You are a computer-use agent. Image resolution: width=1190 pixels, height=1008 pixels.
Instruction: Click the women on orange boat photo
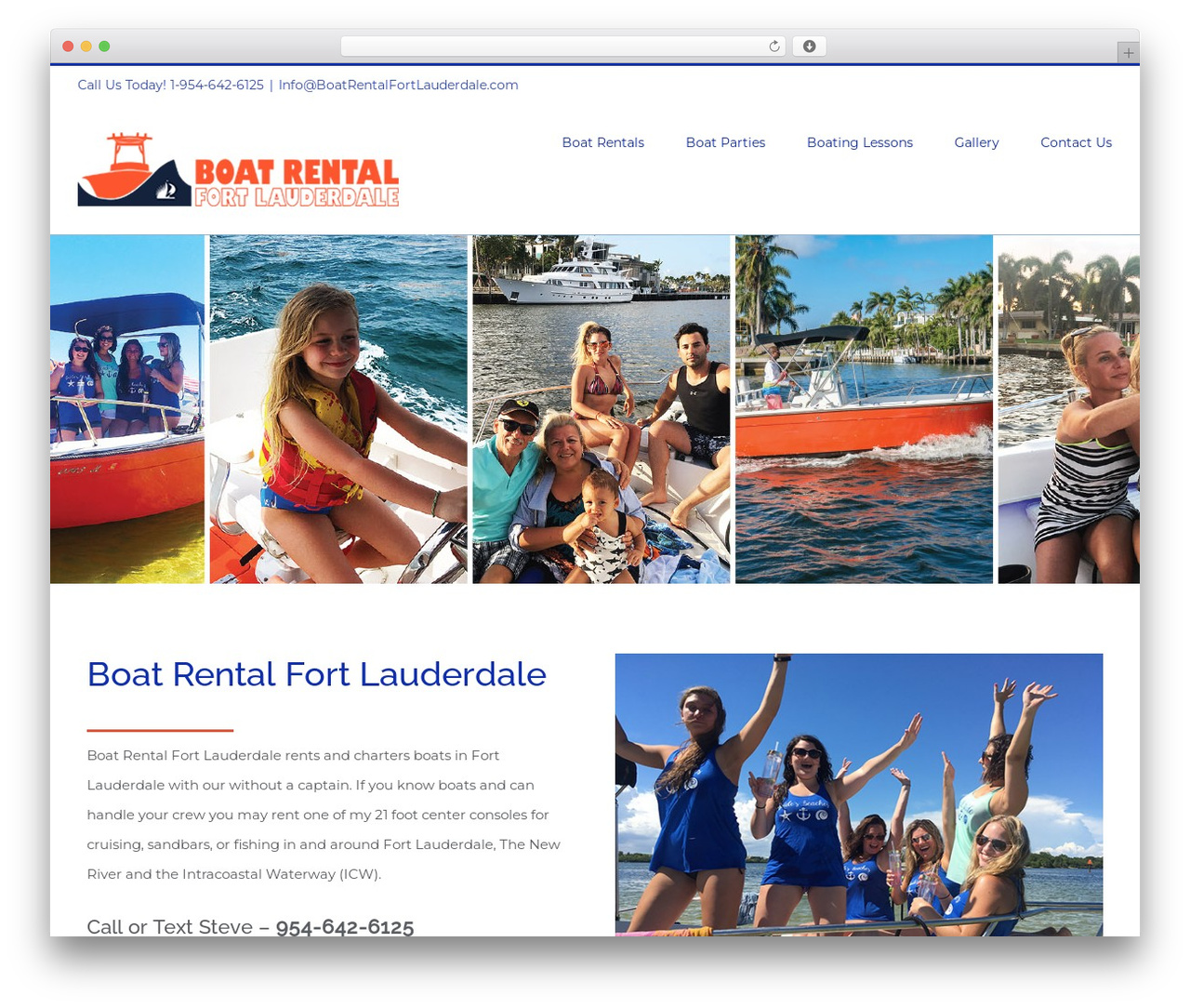point(127,409)
